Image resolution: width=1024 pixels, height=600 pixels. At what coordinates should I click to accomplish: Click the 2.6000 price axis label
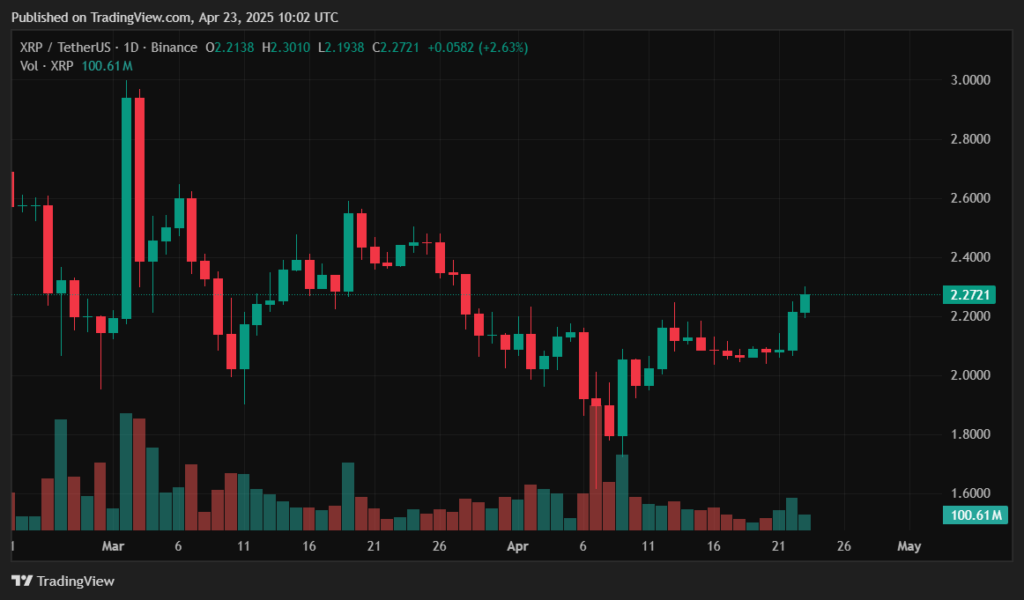click(x=970, y=198)
